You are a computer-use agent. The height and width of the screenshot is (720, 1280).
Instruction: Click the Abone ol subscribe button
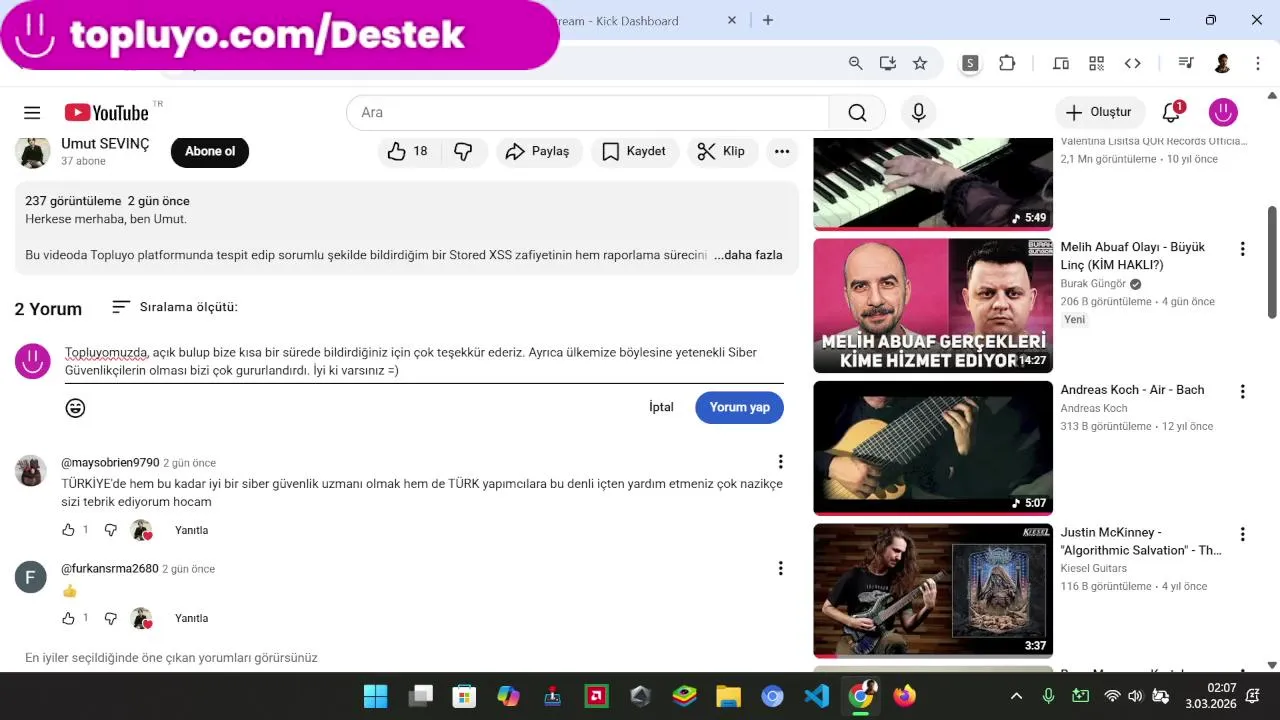pyautogui.click(x=210, y=151)
